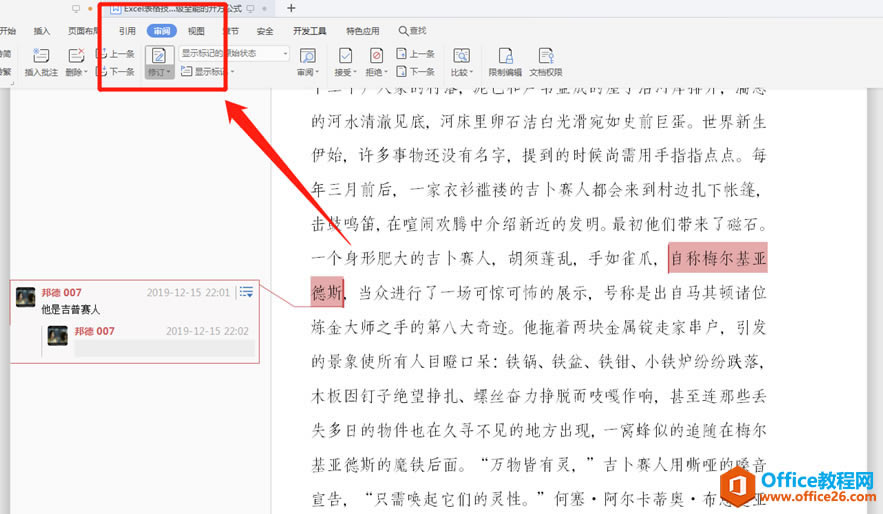Toggle the 修订 track changes icon
This screenshot has width=883, height=514.
[159, 56]
